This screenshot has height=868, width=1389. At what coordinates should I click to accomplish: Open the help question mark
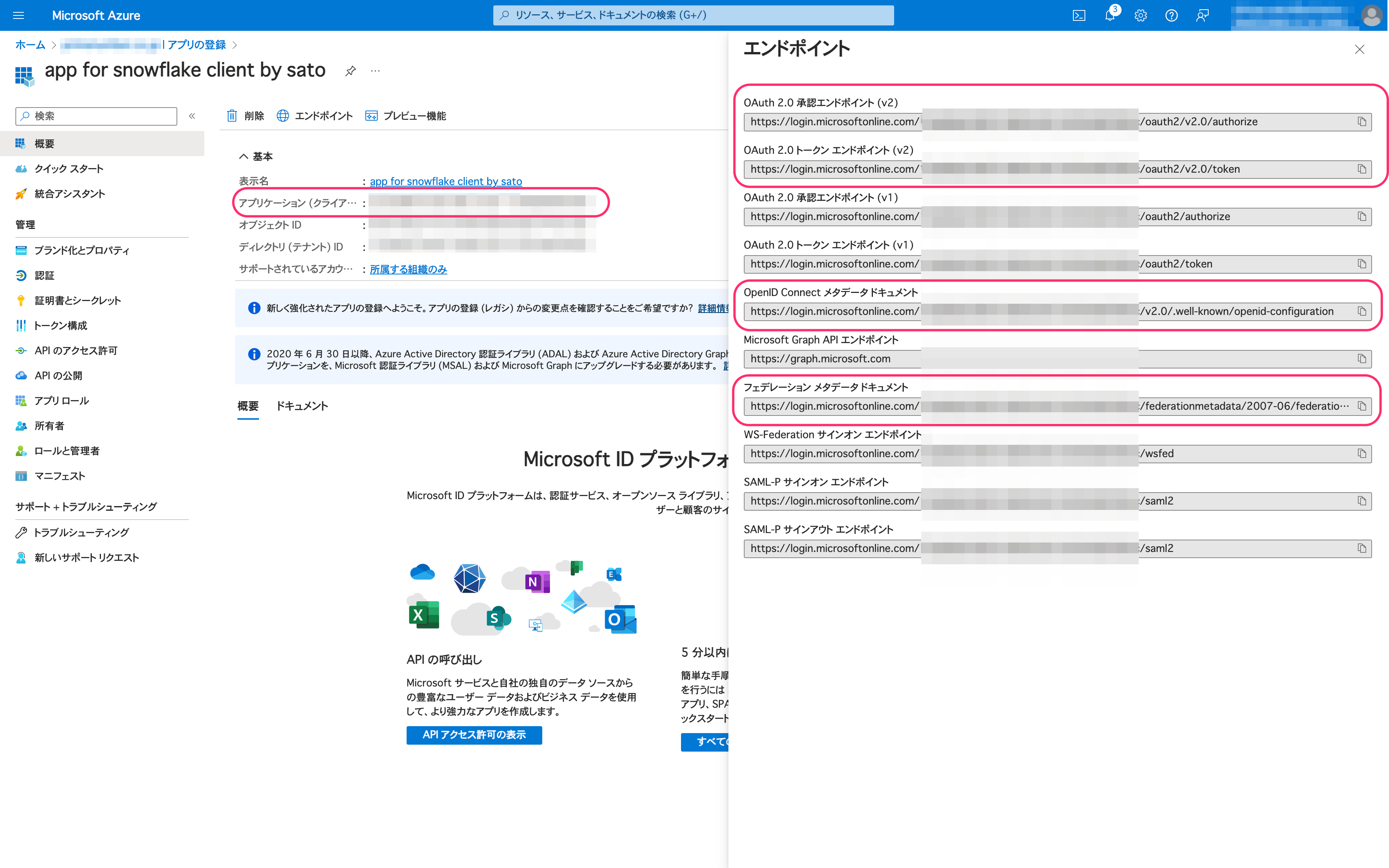coord(1171,15)
